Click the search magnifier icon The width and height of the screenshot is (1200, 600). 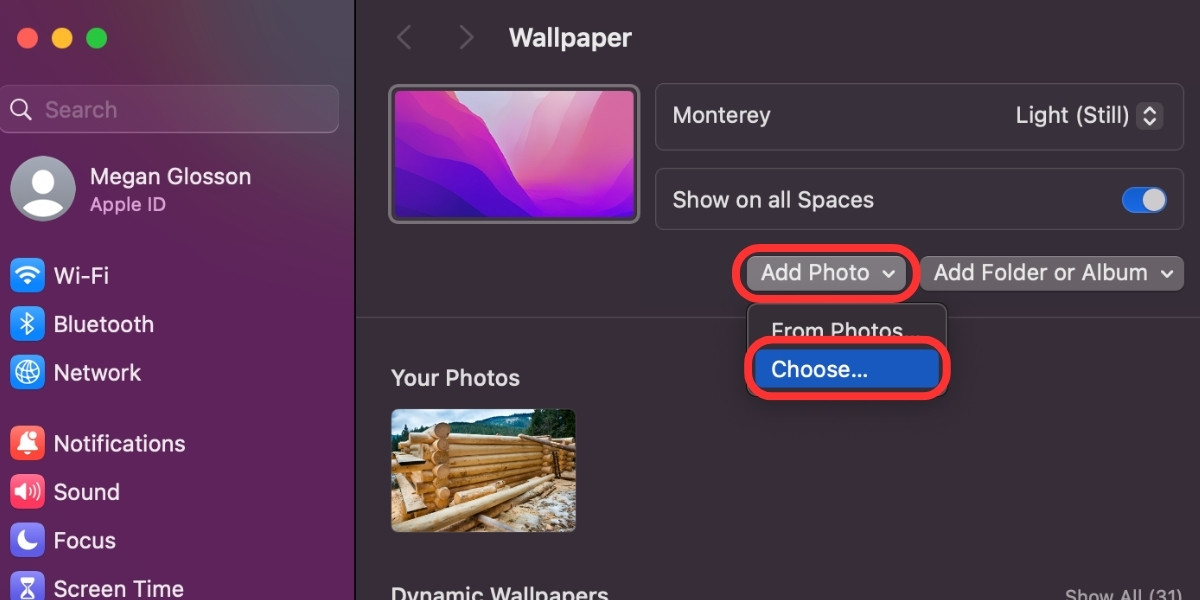click(22, 109)
